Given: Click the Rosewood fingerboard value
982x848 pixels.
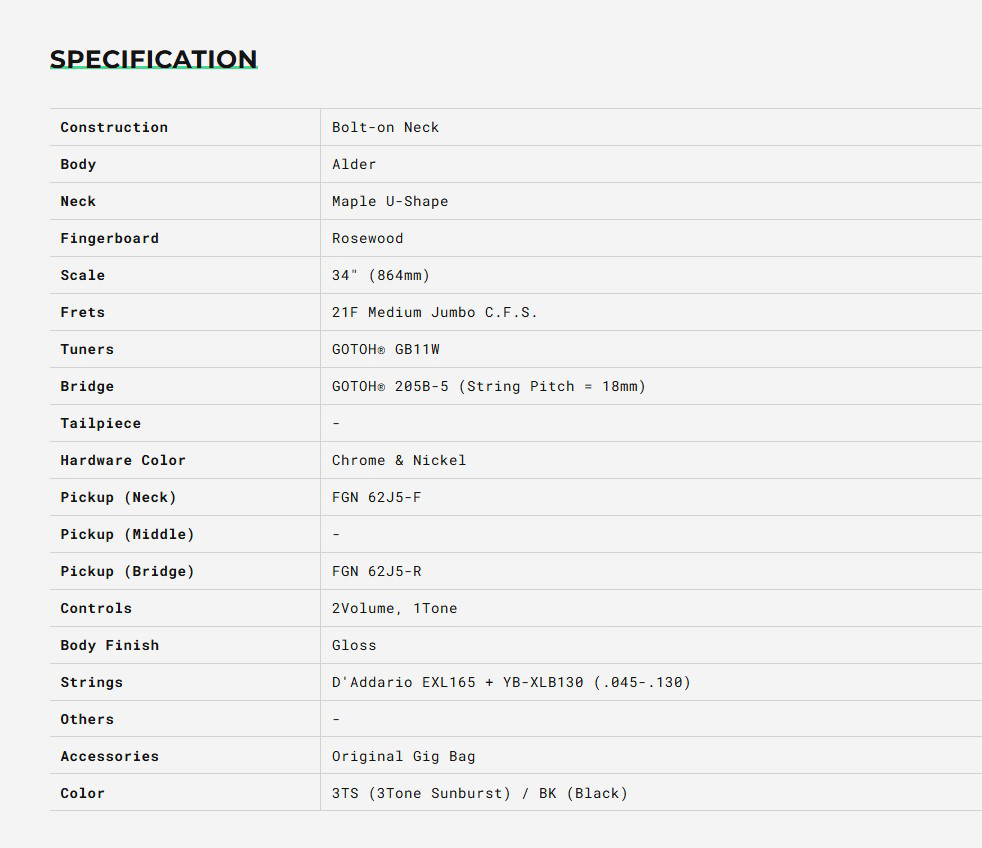Looking at the screenshot, I should (367, 238).
